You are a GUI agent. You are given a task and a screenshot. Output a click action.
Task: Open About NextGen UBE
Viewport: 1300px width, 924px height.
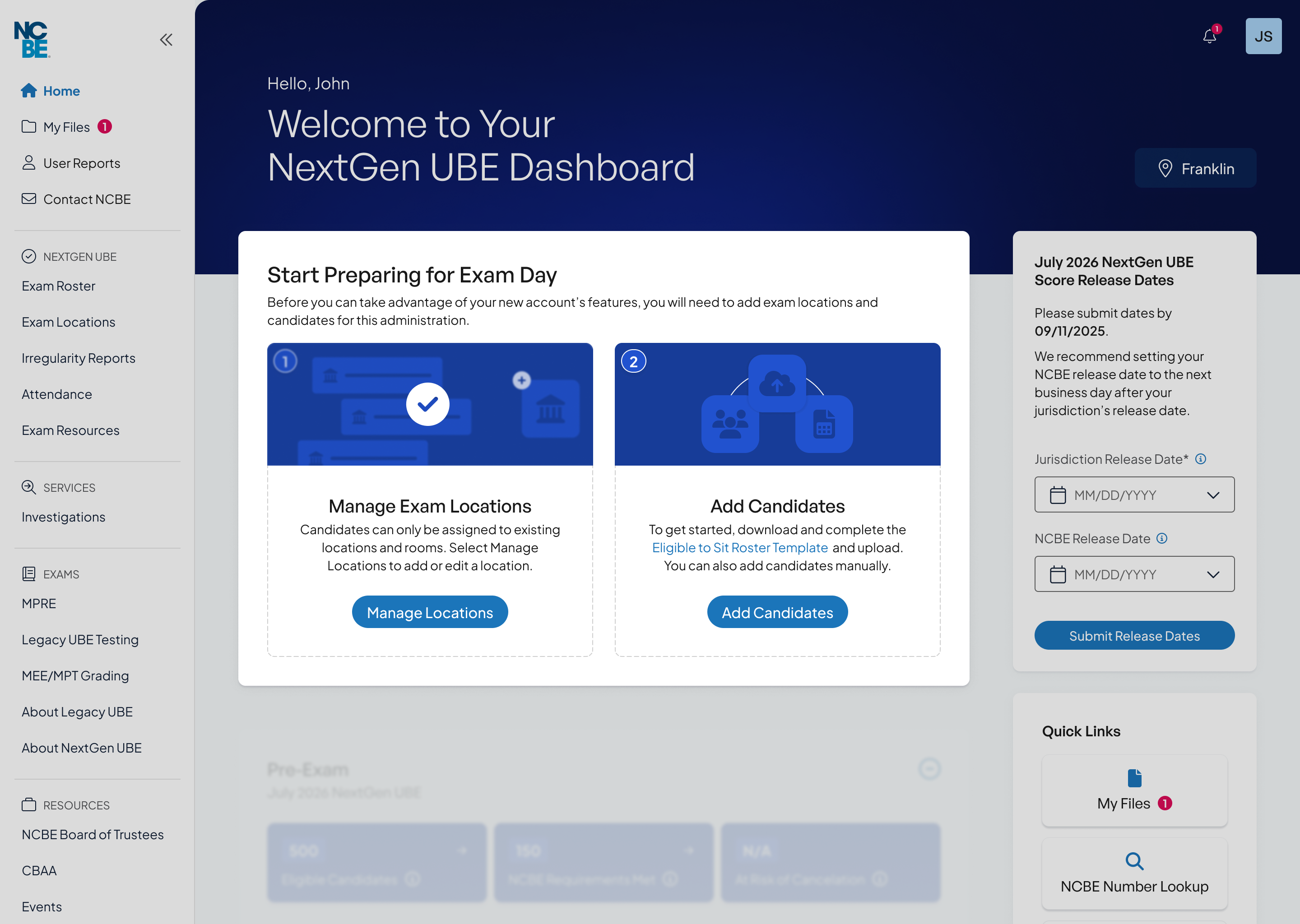coord(81,748)
